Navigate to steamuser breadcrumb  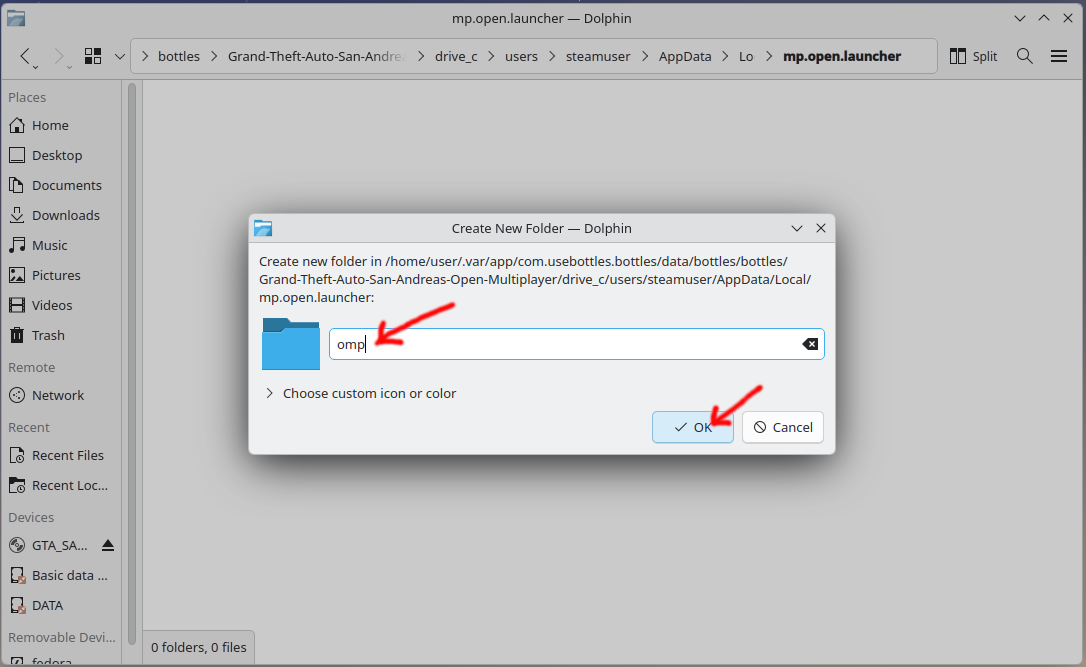(x=598, y=56)
